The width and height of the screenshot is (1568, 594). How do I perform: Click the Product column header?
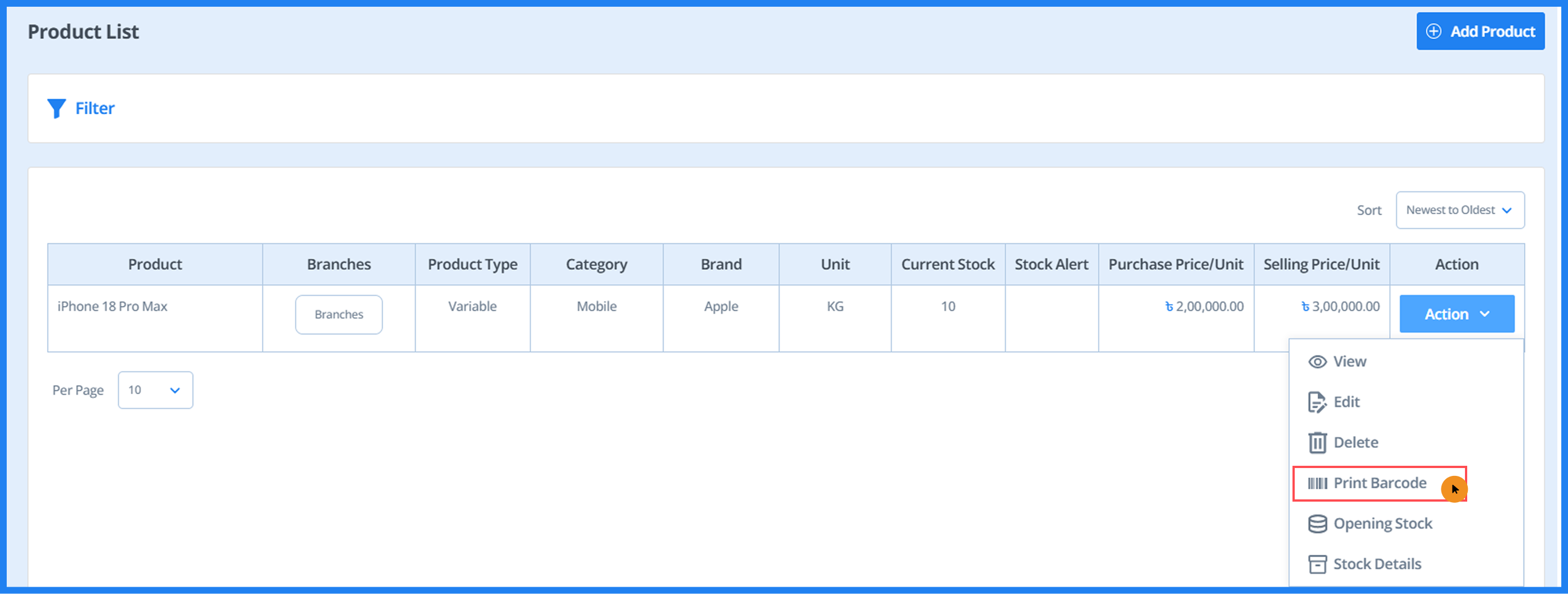(x=155, y=265)
